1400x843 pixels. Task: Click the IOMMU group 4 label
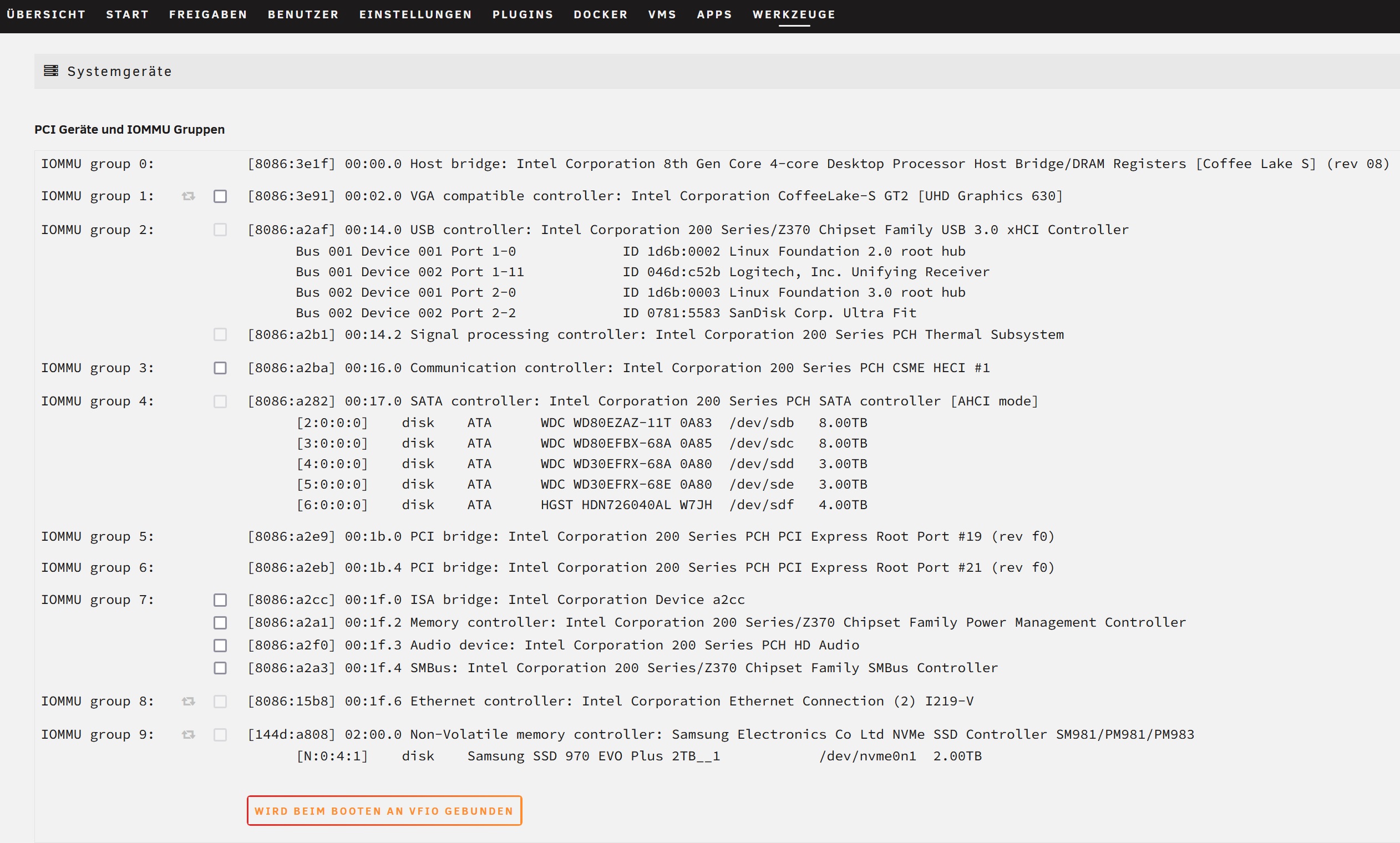pos(97,402)
